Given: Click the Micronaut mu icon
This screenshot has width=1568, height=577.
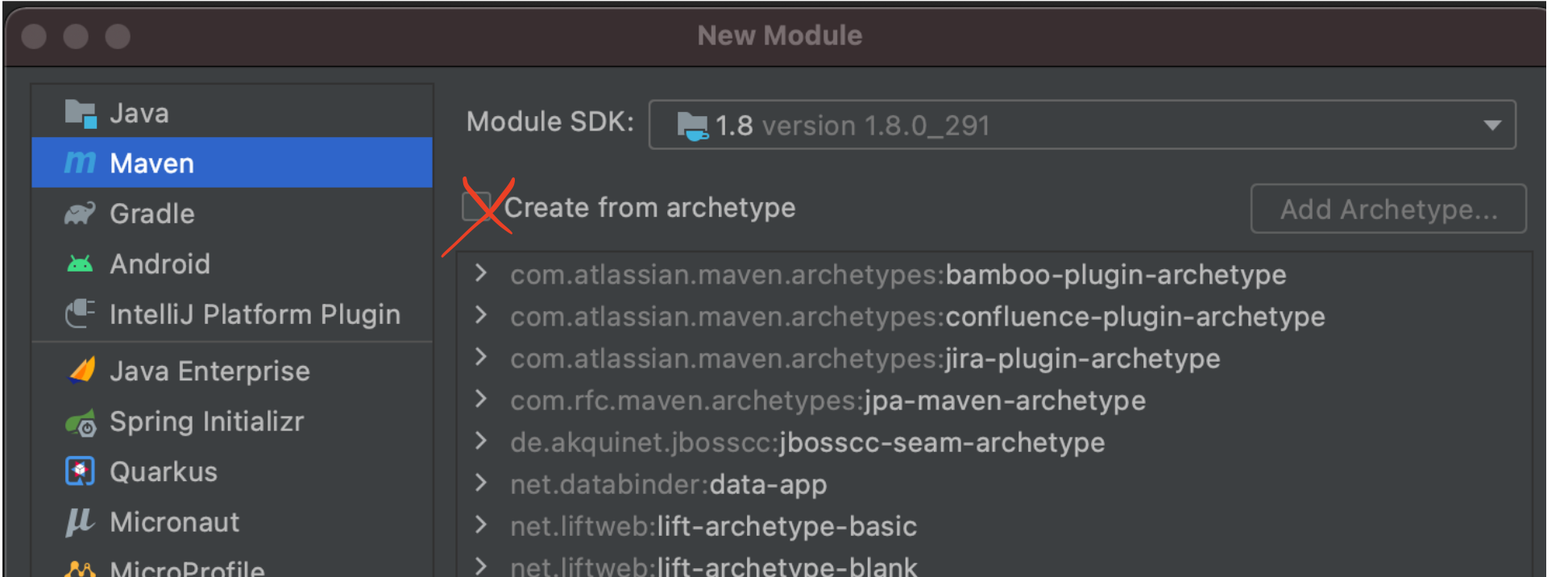Looking at the screenshot, I should (79, 522).
